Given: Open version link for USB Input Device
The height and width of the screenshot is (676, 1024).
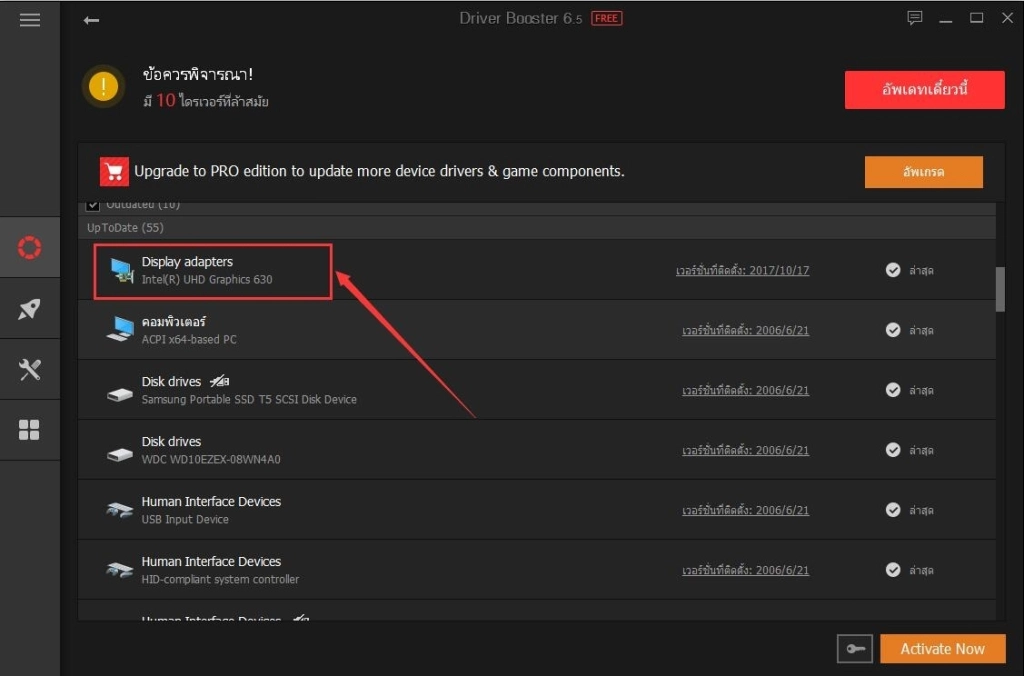Looking at the screenshot, I should click(745, 510).
